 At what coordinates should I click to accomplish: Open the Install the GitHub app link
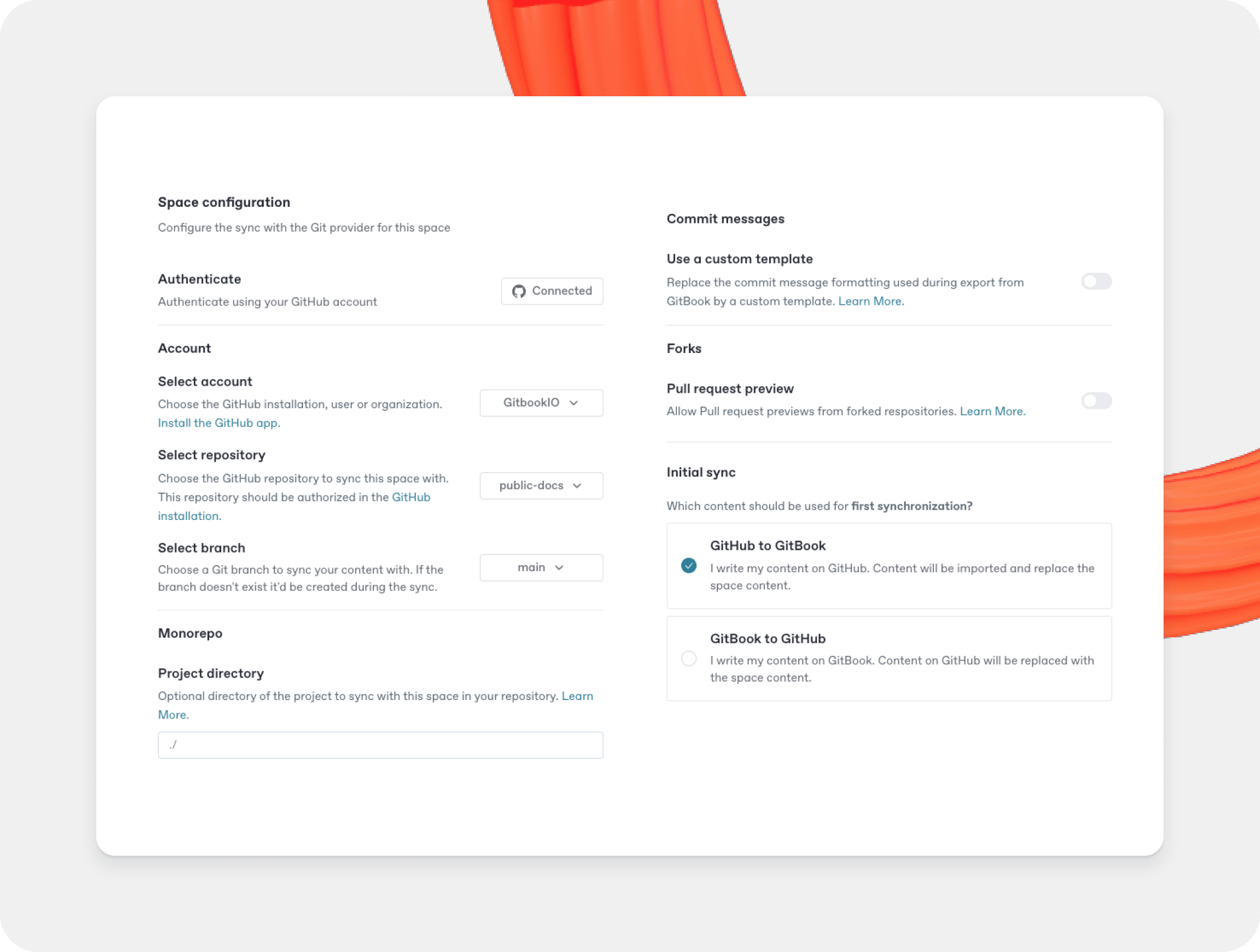click(219, 423)
